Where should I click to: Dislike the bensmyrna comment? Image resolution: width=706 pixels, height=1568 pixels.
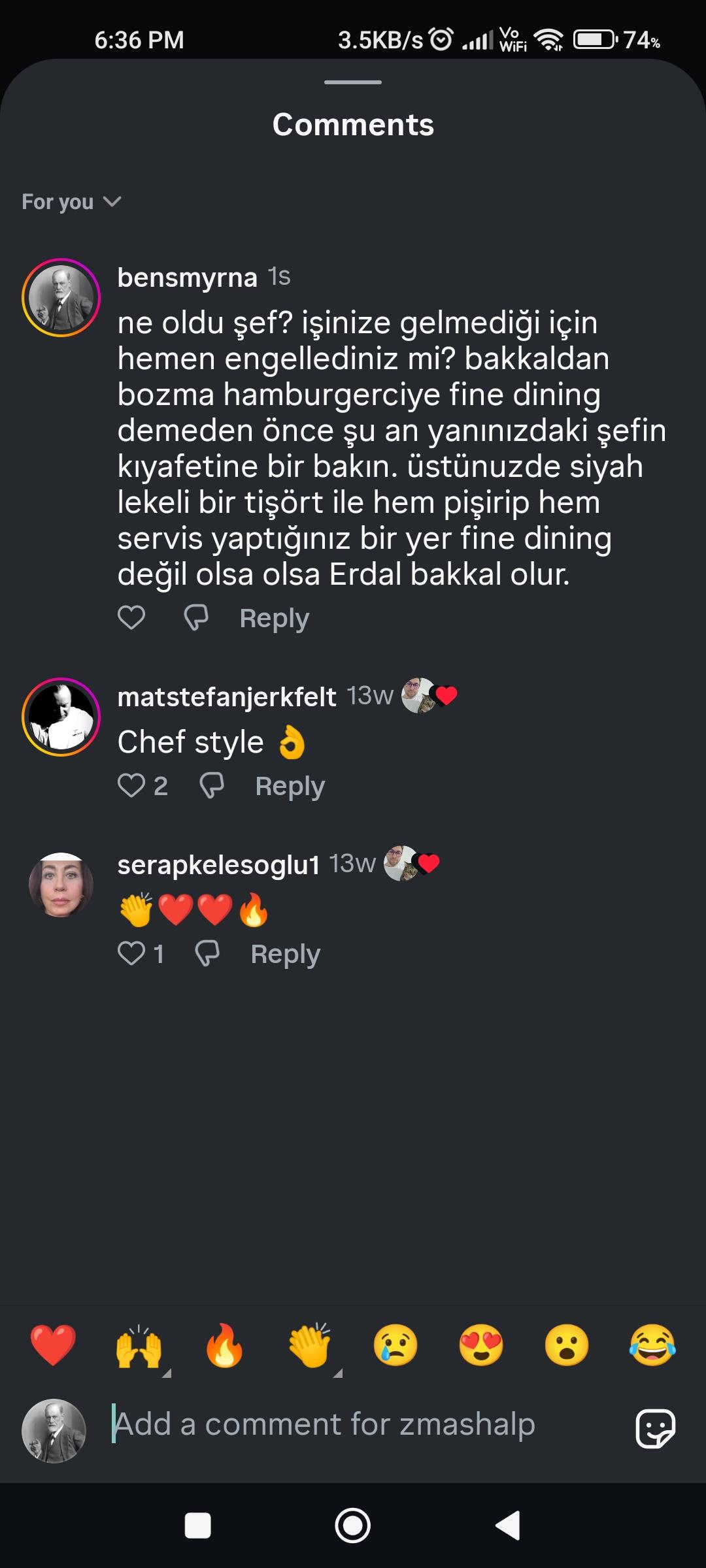(x=196, y=617)
